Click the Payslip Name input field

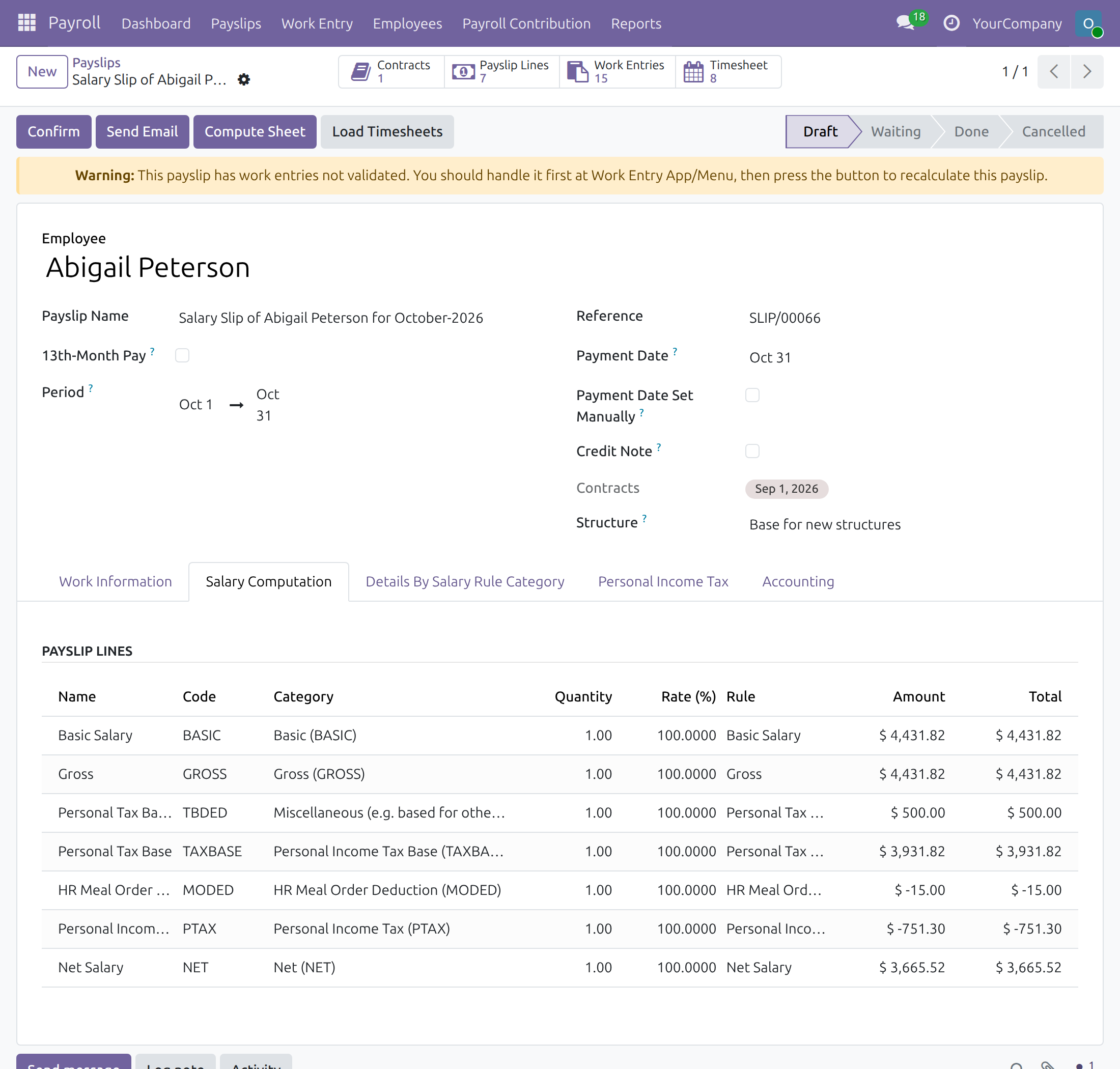point(364,318)
